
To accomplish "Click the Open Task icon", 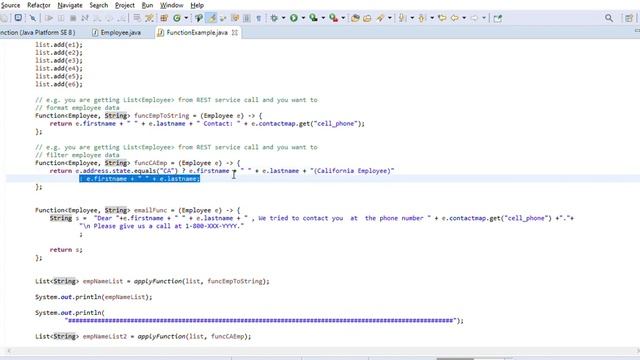I will pos(355,18).
